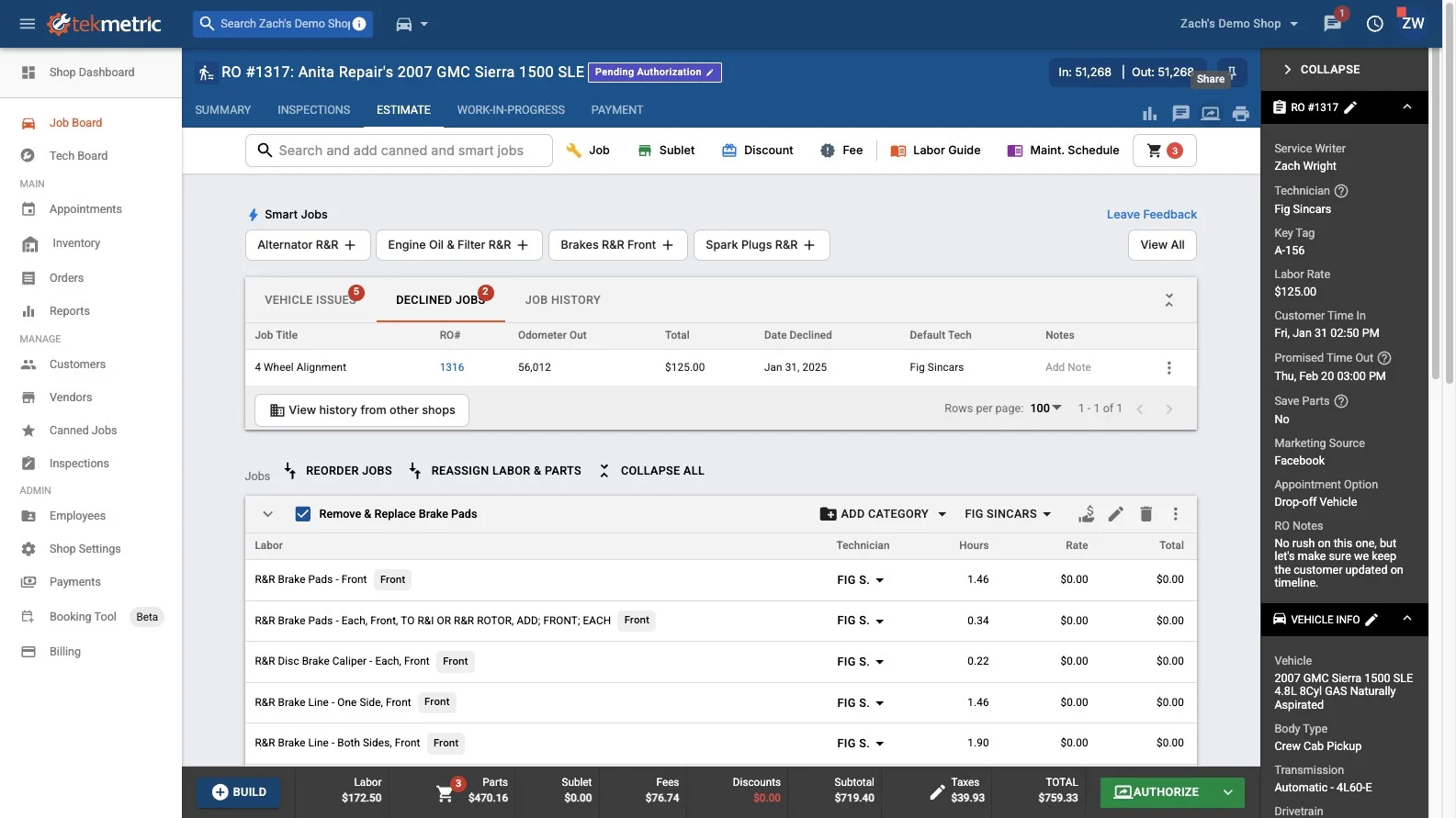Edit taxes pencil icon in totals bar

(x=936, y=792)
